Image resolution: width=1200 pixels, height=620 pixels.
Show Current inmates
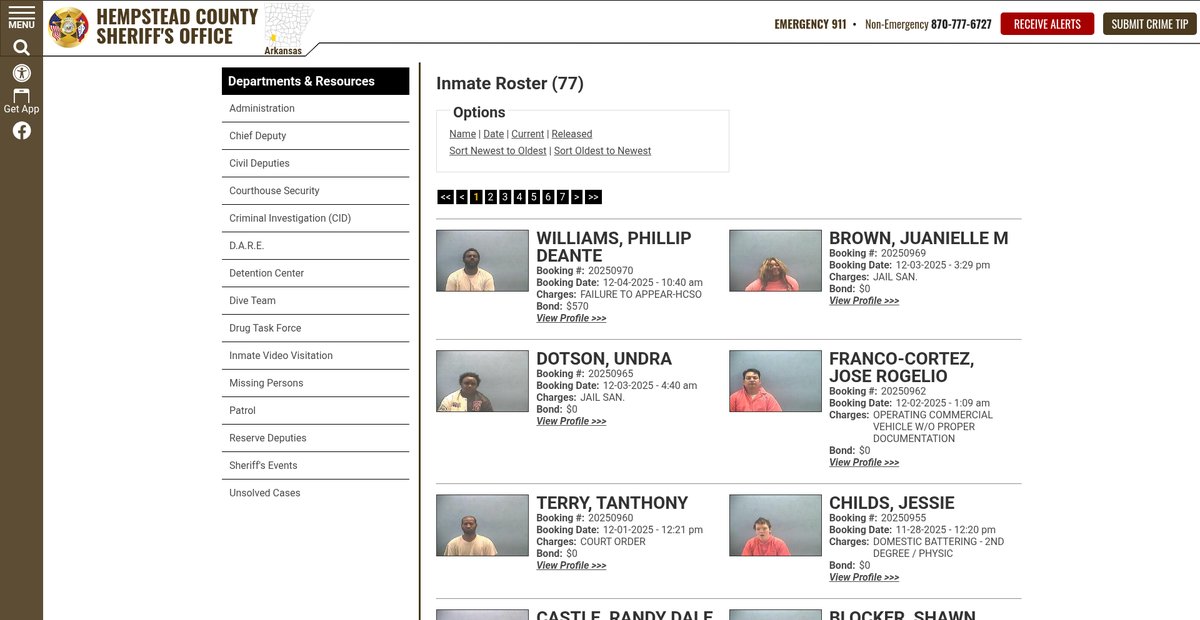pos(528,134)
